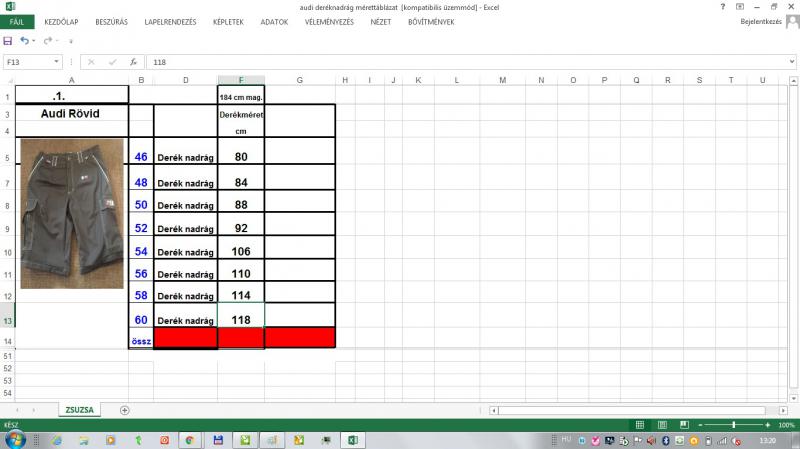Click the Save icon in quick access toolbar
Viewport: 800px width, 449px height.
click(8, 40)
